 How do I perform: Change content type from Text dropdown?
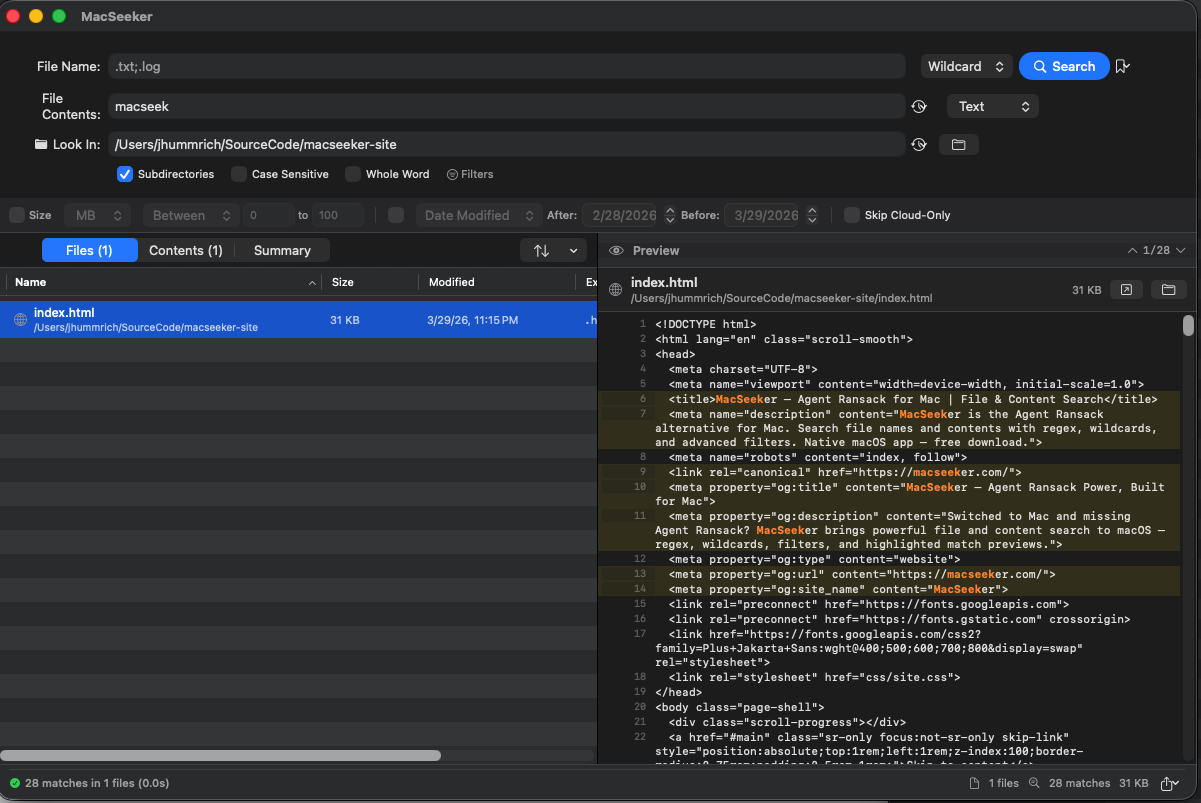[x=992, y=105]
